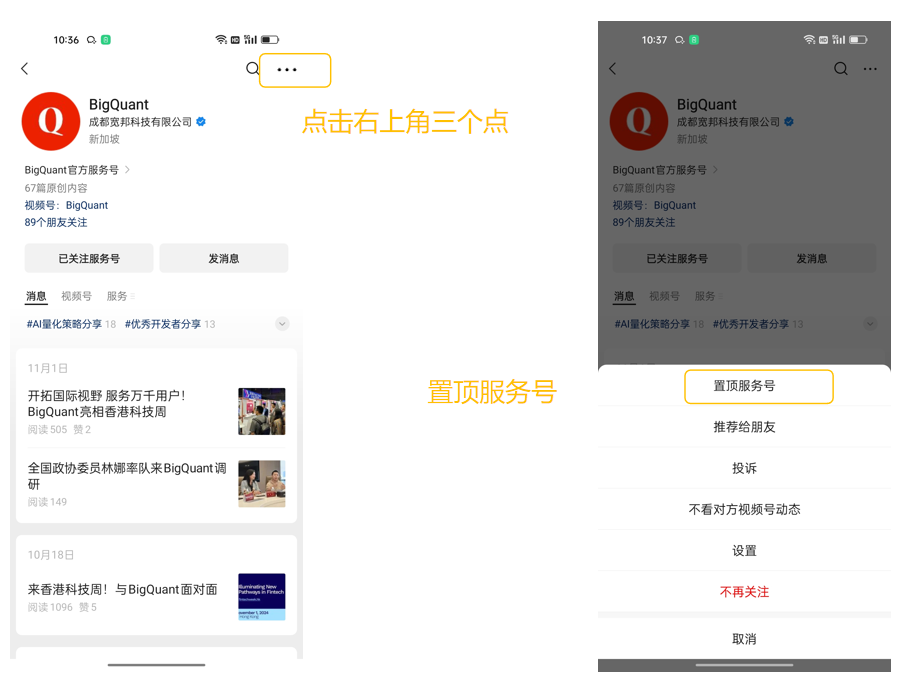Open the 香港科技周 booth photo thumbnail
This screenshot has height=678, width=903.
pos(262,411)
